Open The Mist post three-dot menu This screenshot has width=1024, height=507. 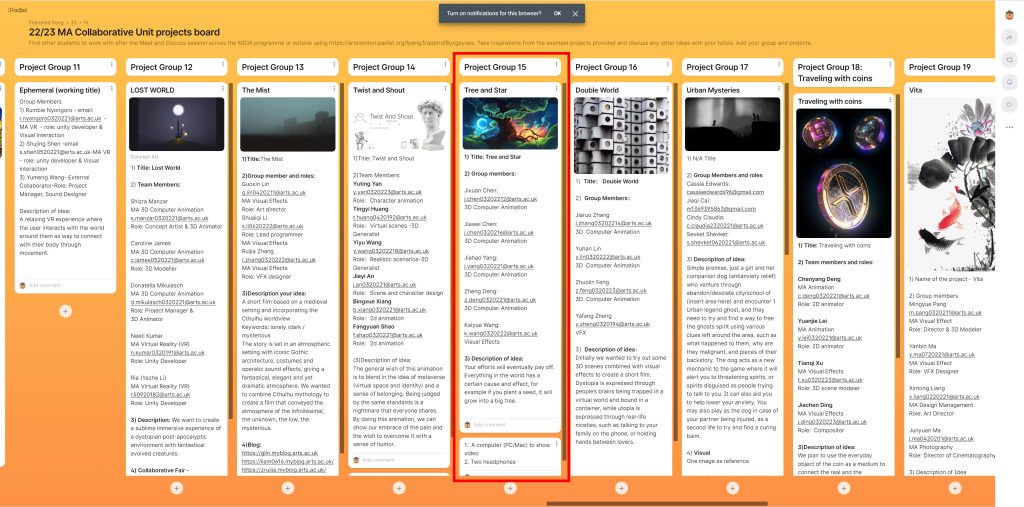[334, 88]
